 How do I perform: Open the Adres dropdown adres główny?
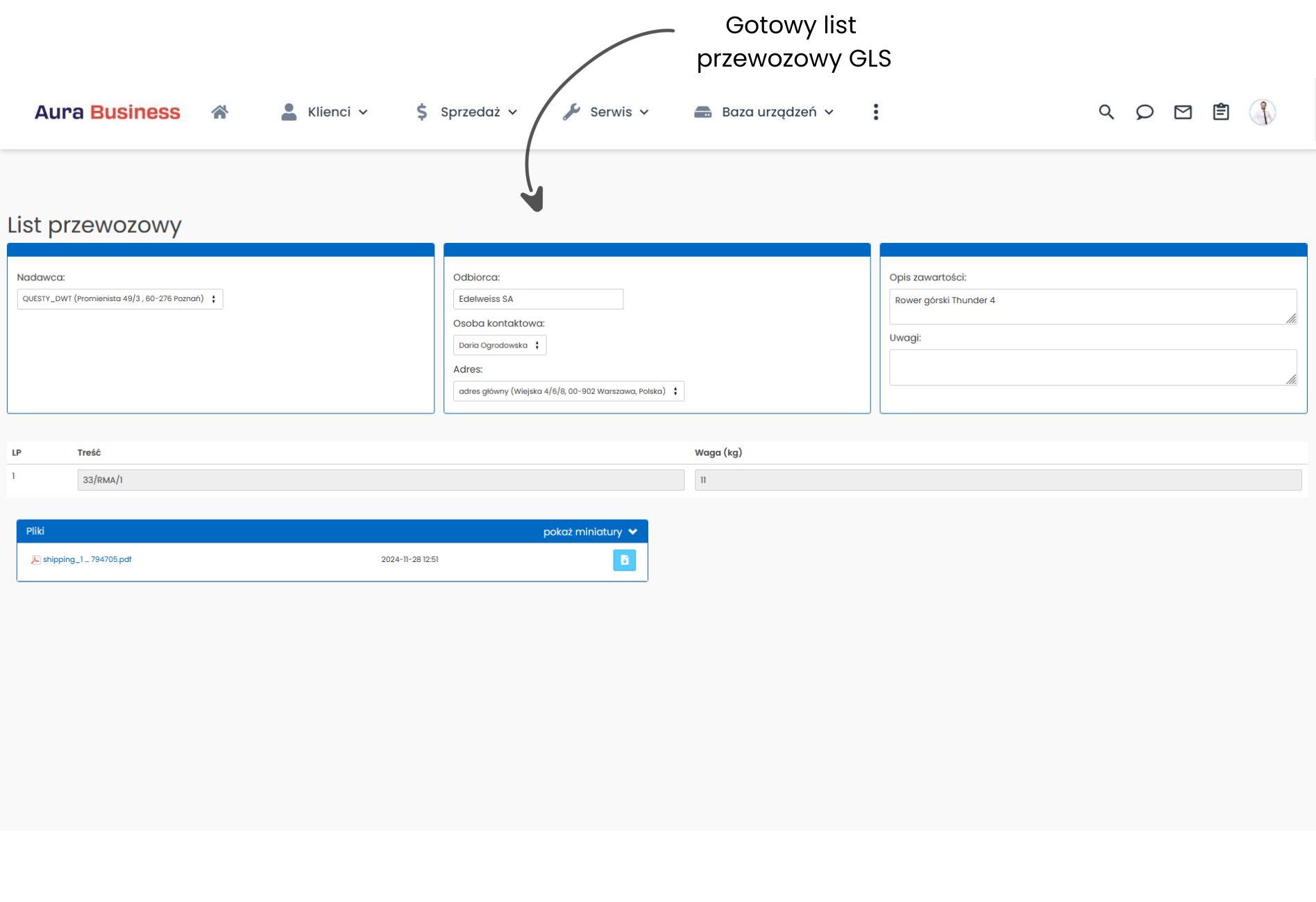pos(568,391)
